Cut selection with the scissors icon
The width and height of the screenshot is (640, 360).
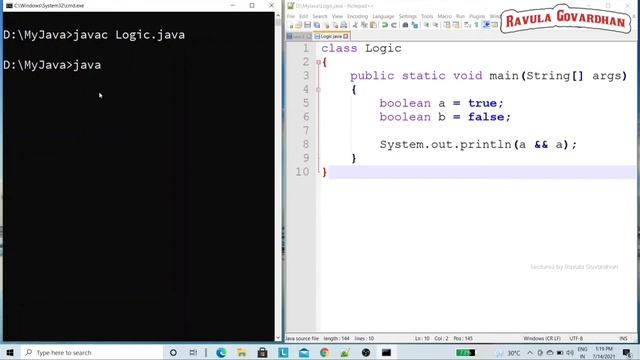[356, 25]
